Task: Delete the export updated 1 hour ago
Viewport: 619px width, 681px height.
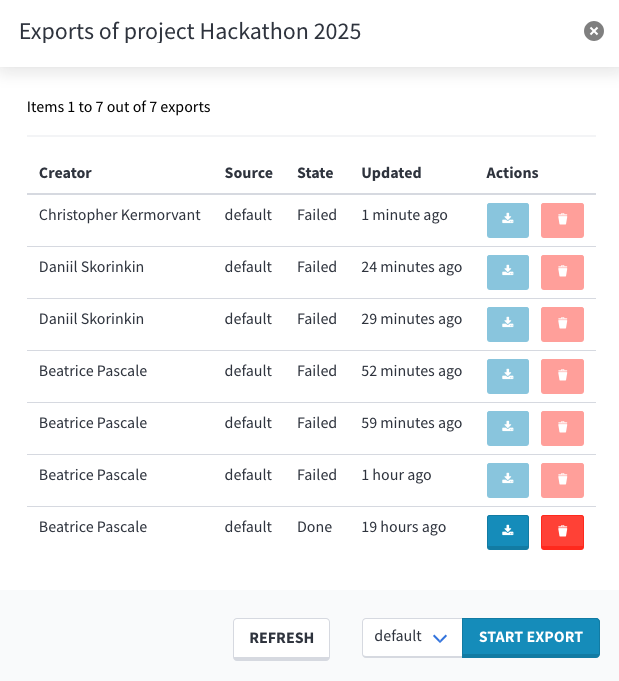Action: pyautogui.click(x=562, y=480)
